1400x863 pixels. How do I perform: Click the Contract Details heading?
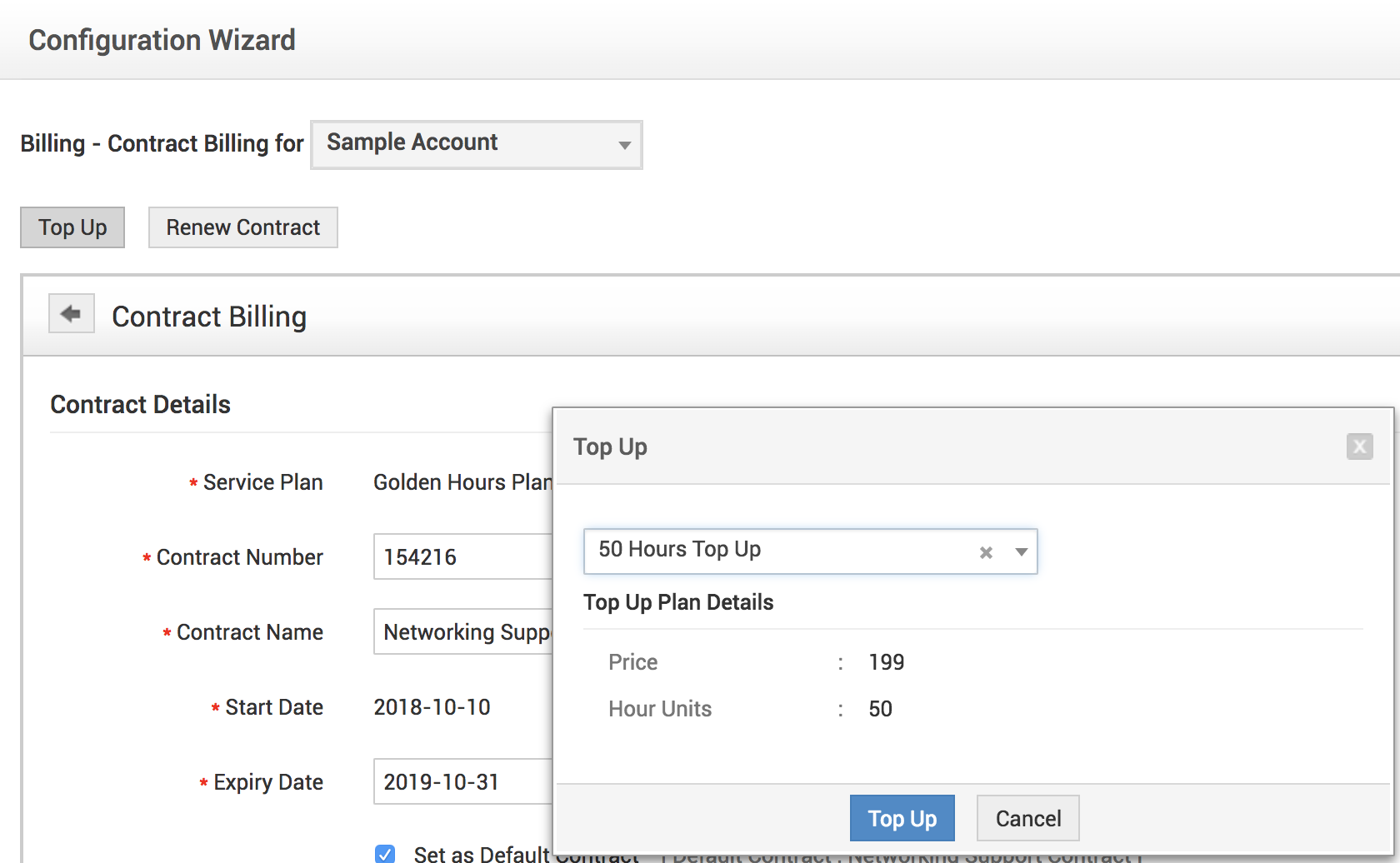(140, 404)
